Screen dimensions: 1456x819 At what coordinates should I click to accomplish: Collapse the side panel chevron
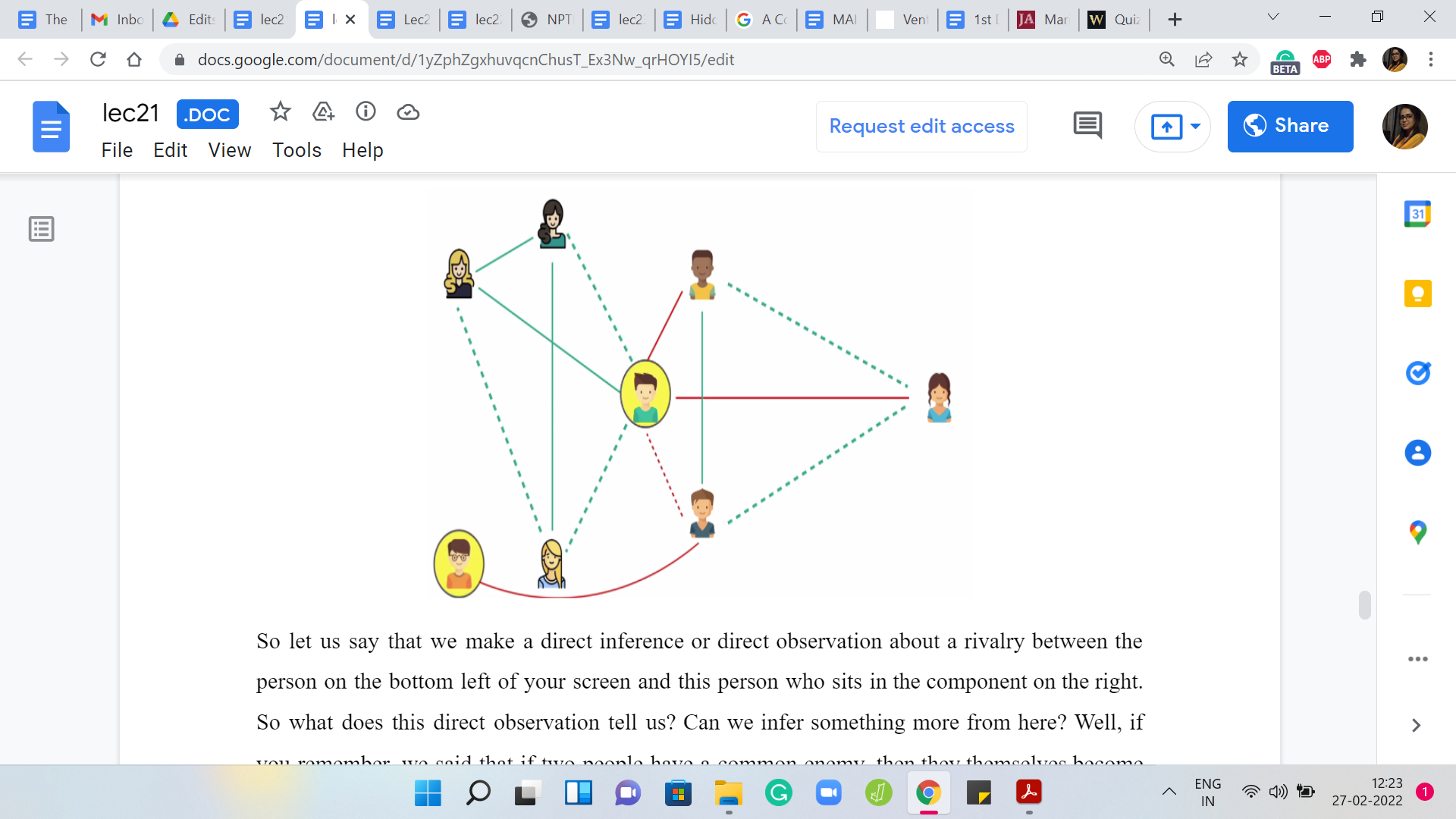click(x=1416, y=726)
